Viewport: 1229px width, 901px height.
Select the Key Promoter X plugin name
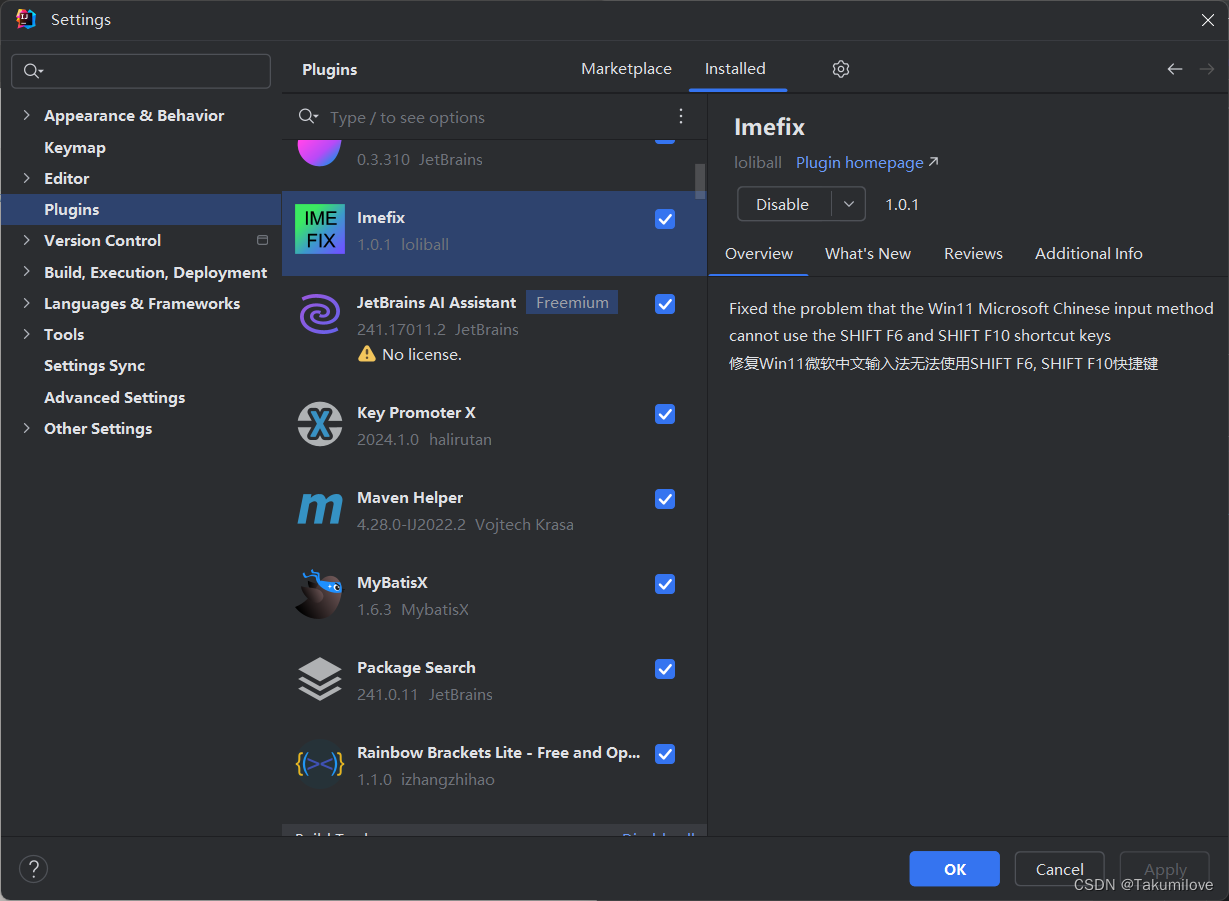click(x=416, y=412)
